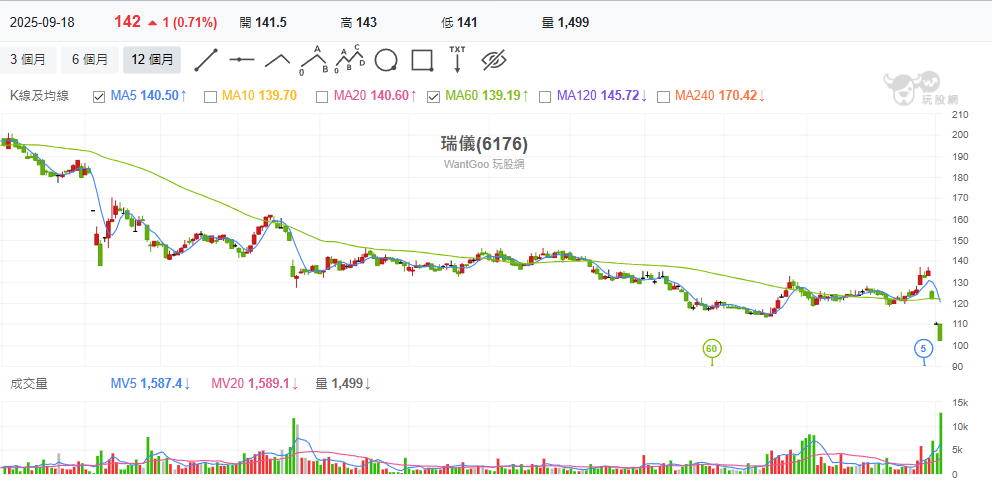Switch chart range to 3 個月
Image resolution: width=992 pixels, height=481 pixels.
28,60
